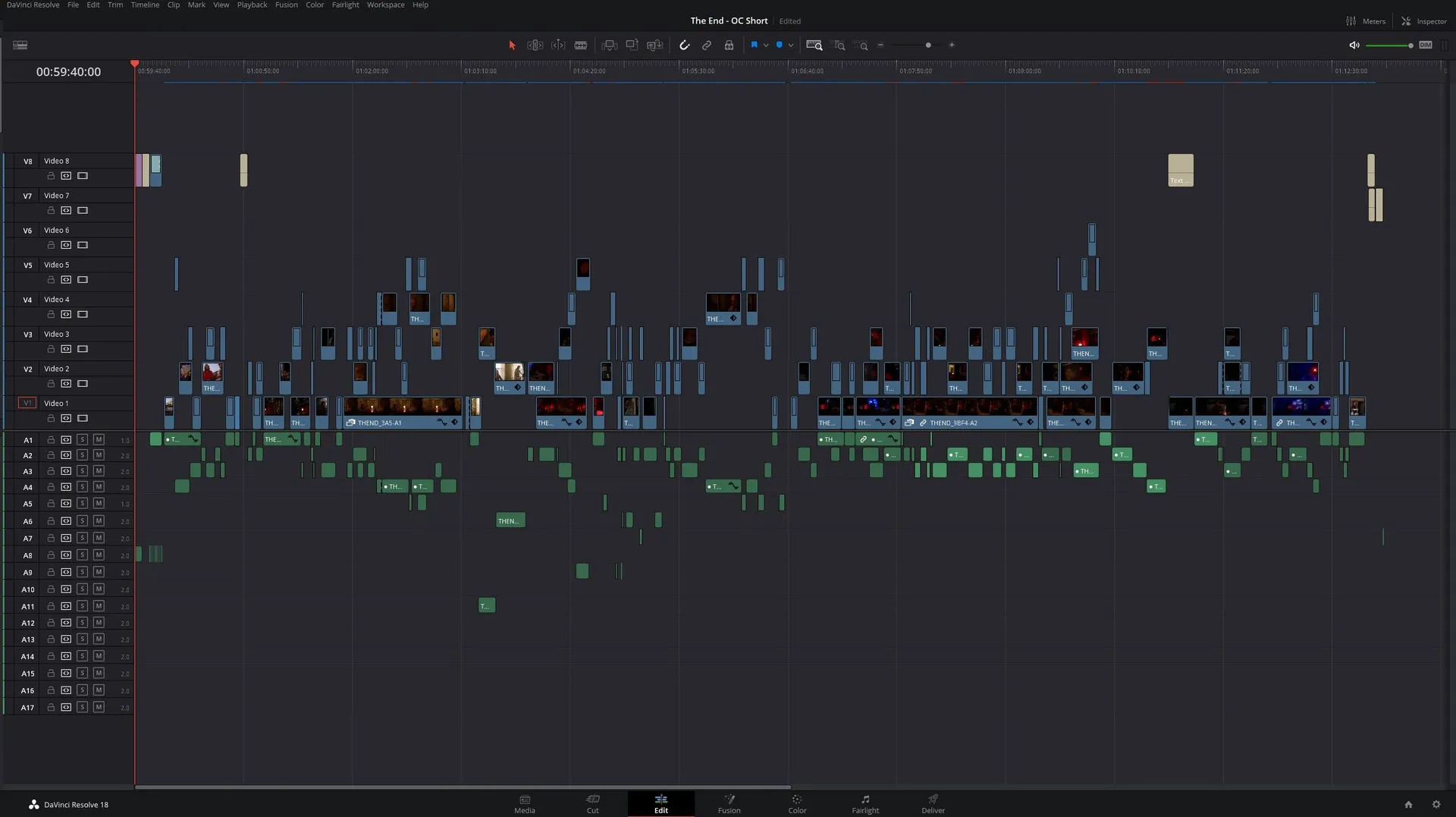Open the Timeline menu

tap(145, 5)
